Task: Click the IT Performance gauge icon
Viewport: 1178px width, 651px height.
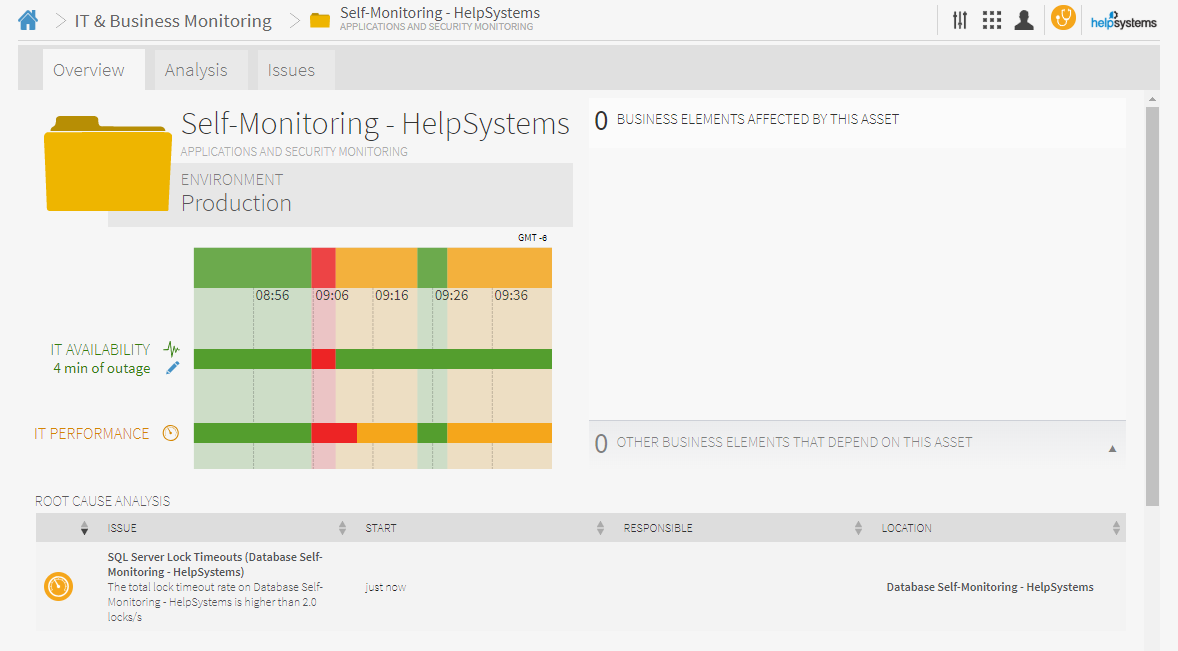Action: click(171, 433)
